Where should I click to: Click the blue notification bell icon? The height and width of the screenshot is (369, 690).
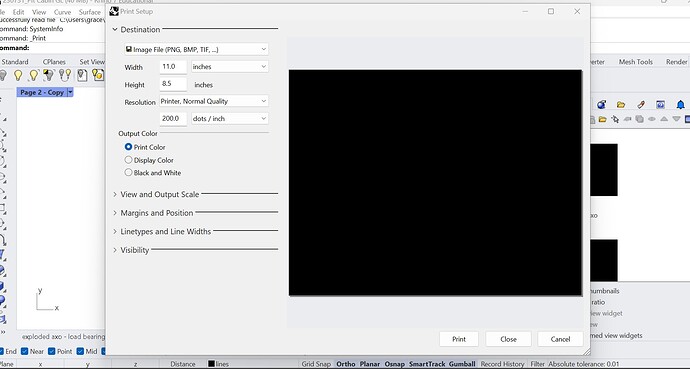680,104
